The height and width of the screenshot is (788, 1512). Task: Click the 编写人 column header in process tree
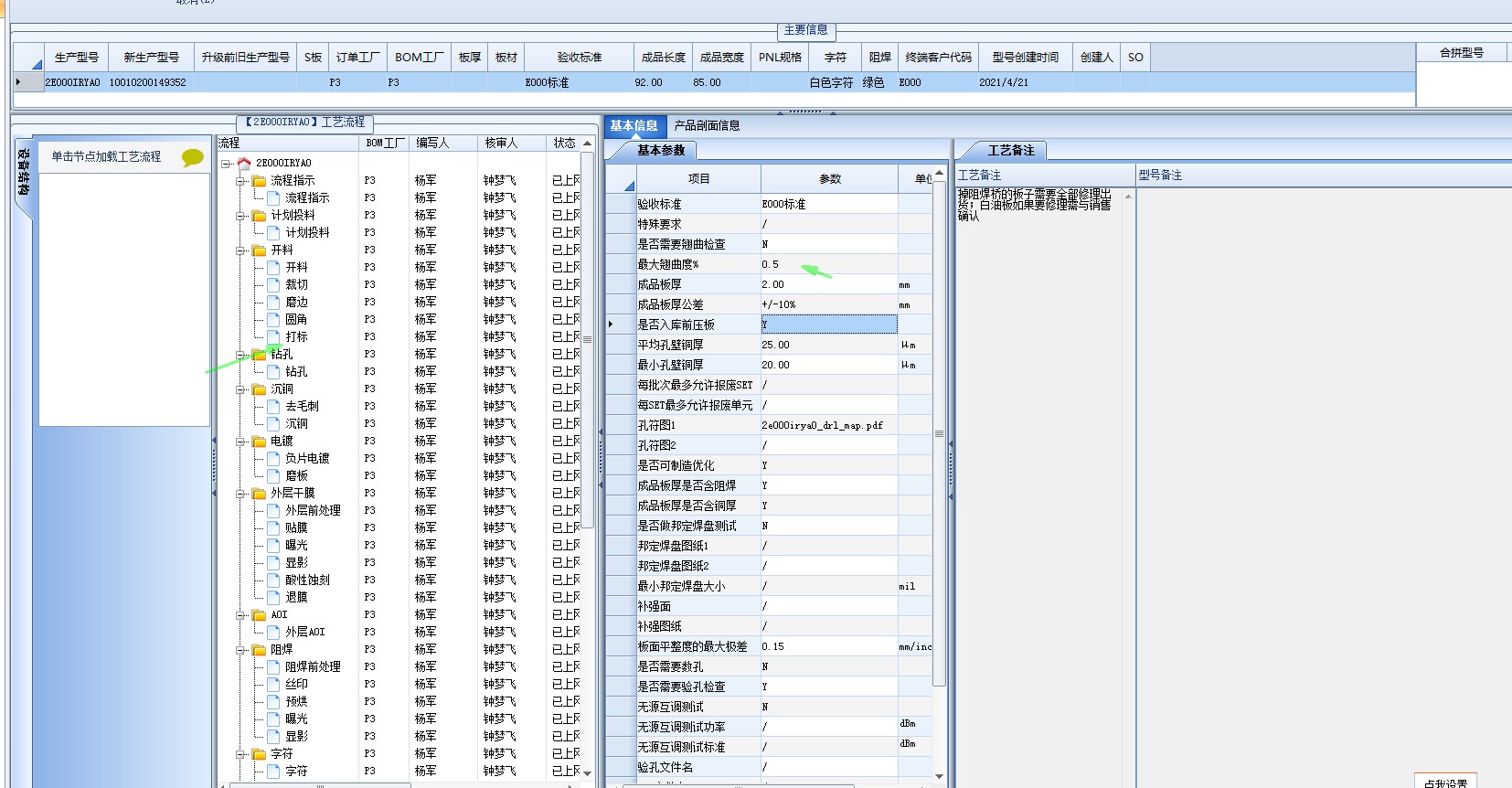pyautogui.click(x=442, y=144)
